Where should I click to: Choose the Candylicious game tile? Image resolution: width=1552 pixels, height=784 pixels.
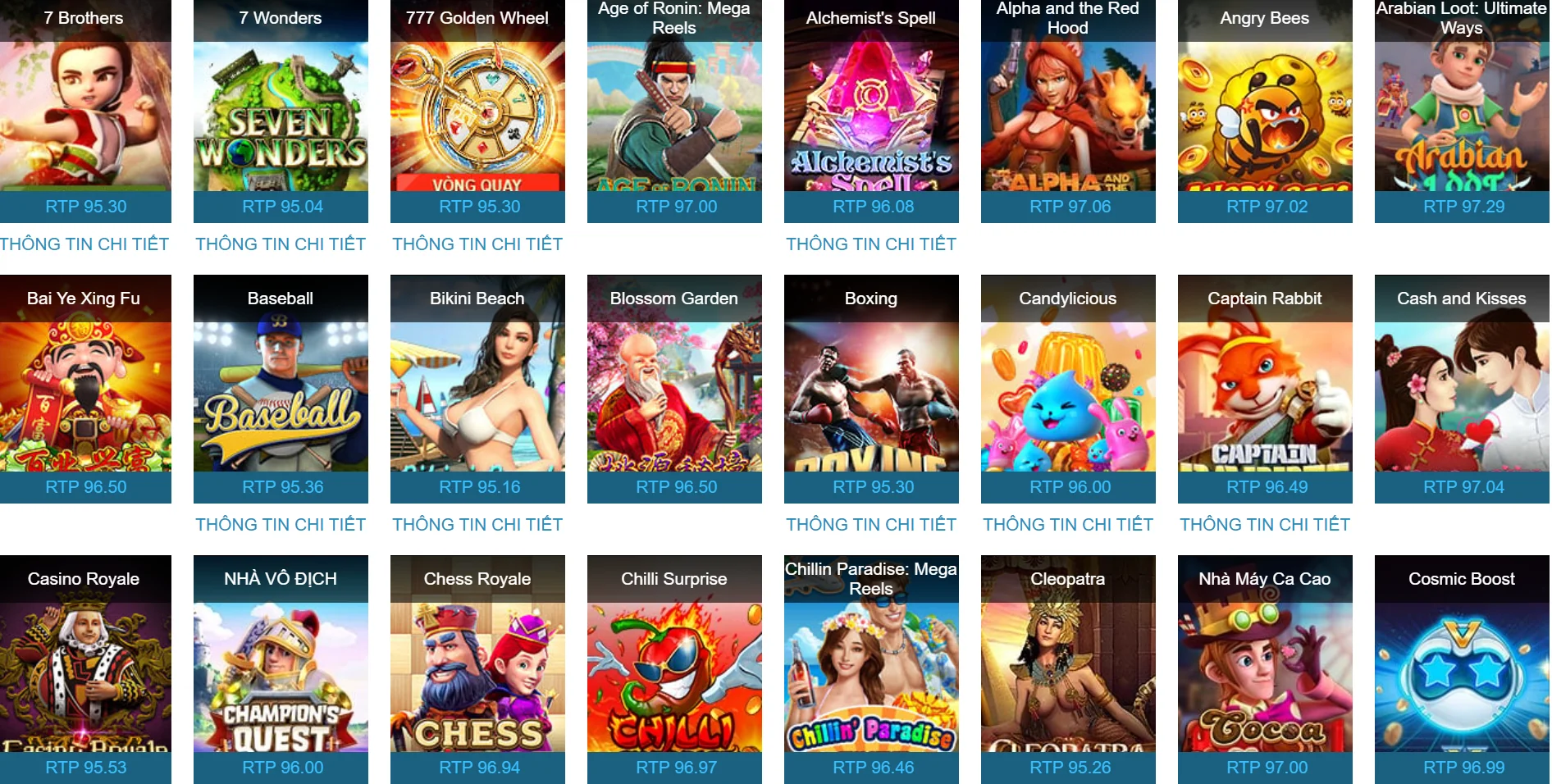(1068, 389)
